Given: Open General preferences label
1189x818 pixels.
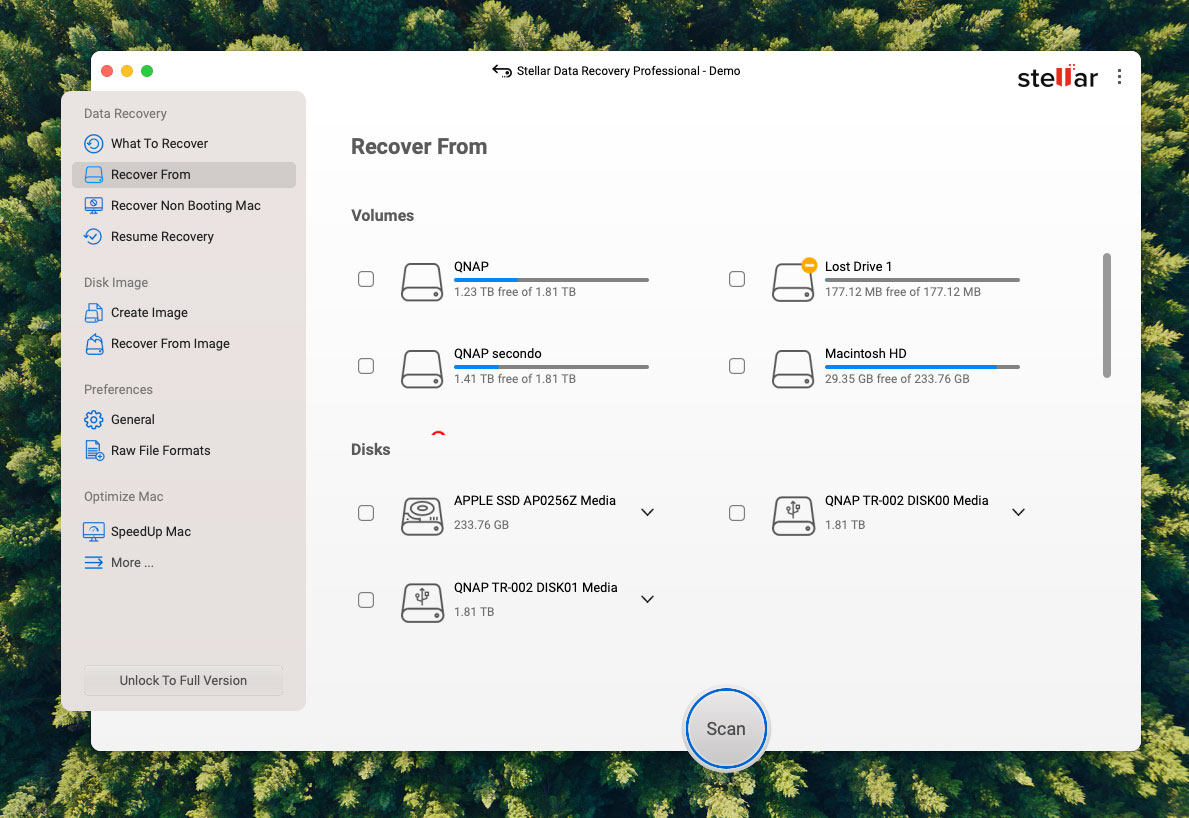Looking at the screenshot, I should (133, 419).
